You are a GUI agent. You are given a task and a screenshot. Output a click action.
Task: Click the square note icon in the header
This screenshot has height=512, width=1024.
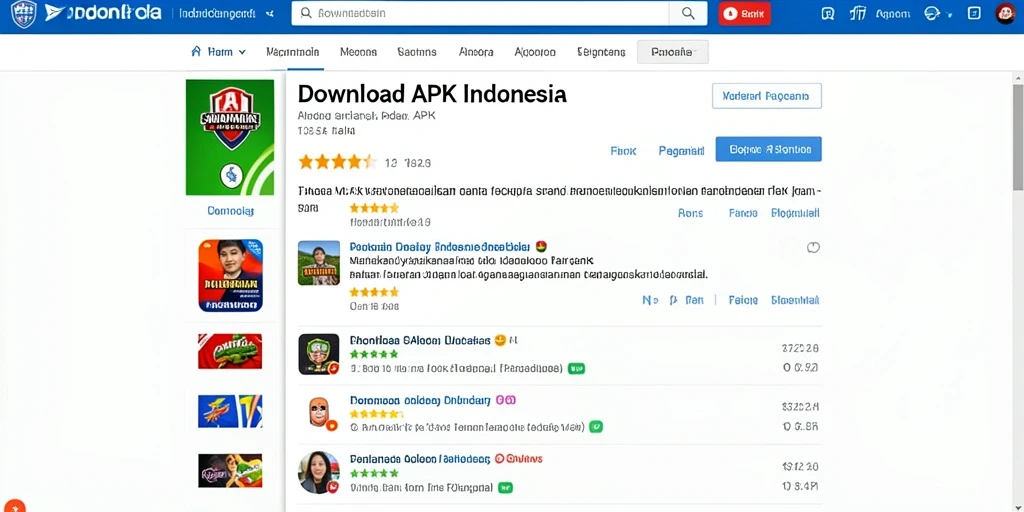click(x=974, y=14)
